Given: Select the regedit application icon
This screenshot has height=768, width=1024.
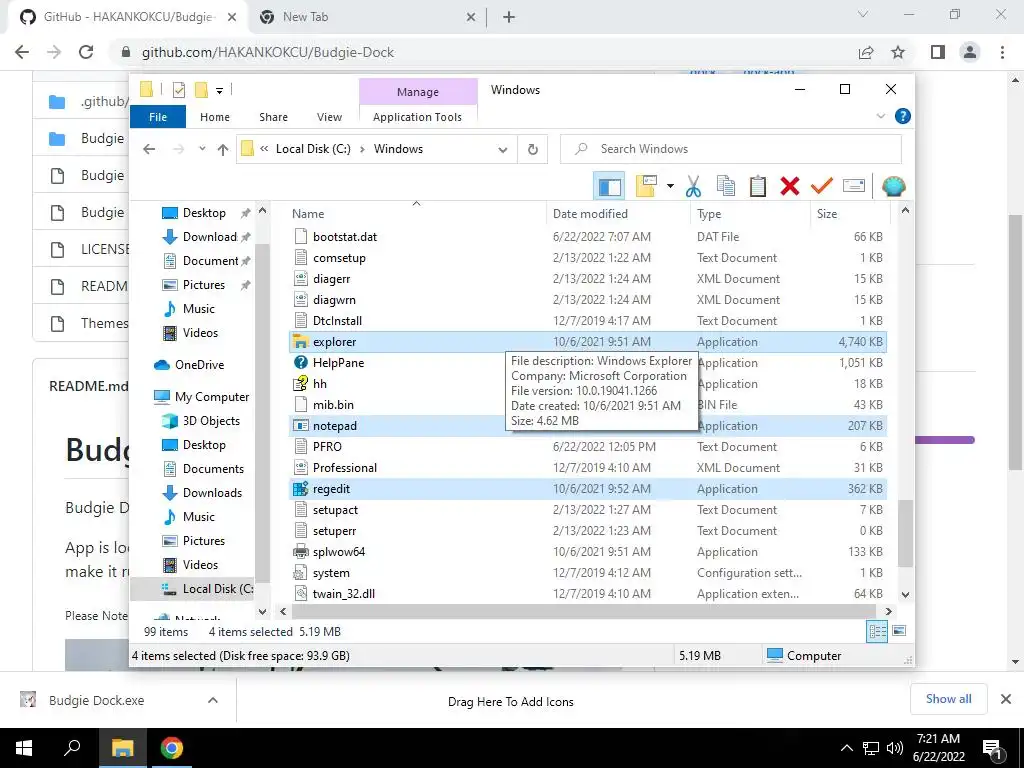Looking at the screenshot, I should [x=300, y=488].
